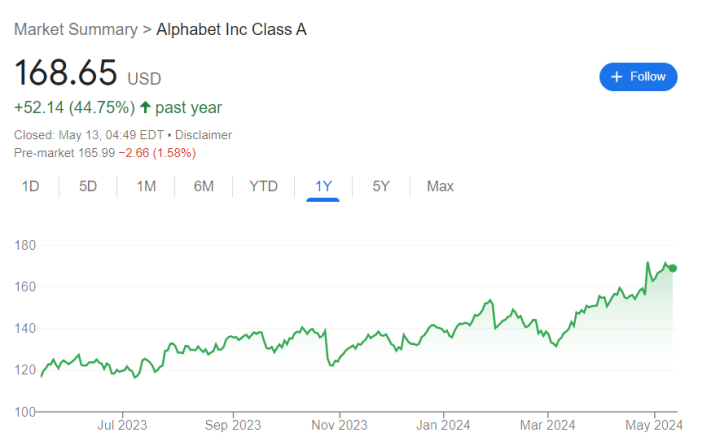This screenshot has height=437, width=720.
Task: Follow Alphabet Inc Class A stock
Action: (638, 77)
